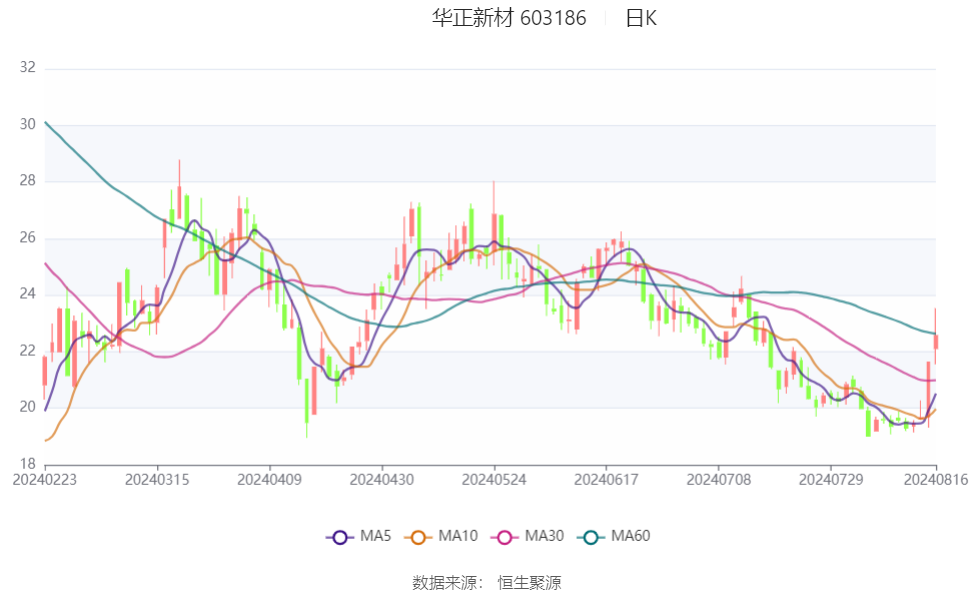Toggle the MA60 legend series
The width and height of the screenshot is (975, 592).
[614, 536]
